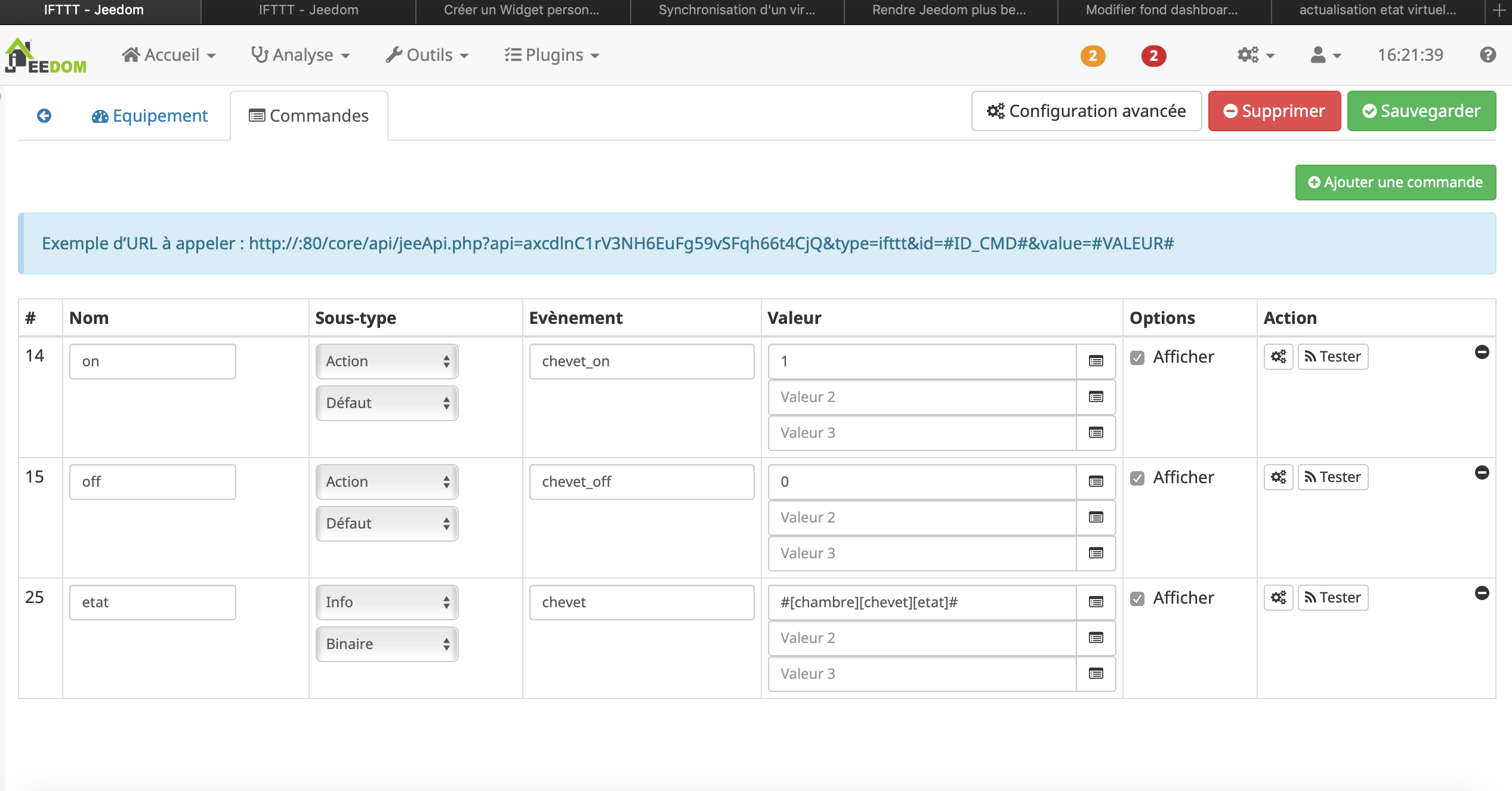The height and width of the screenshot is (791, 1512).
Task: Open Défaut subtype dropdown for 'off' row
Action: pos(387,524)
